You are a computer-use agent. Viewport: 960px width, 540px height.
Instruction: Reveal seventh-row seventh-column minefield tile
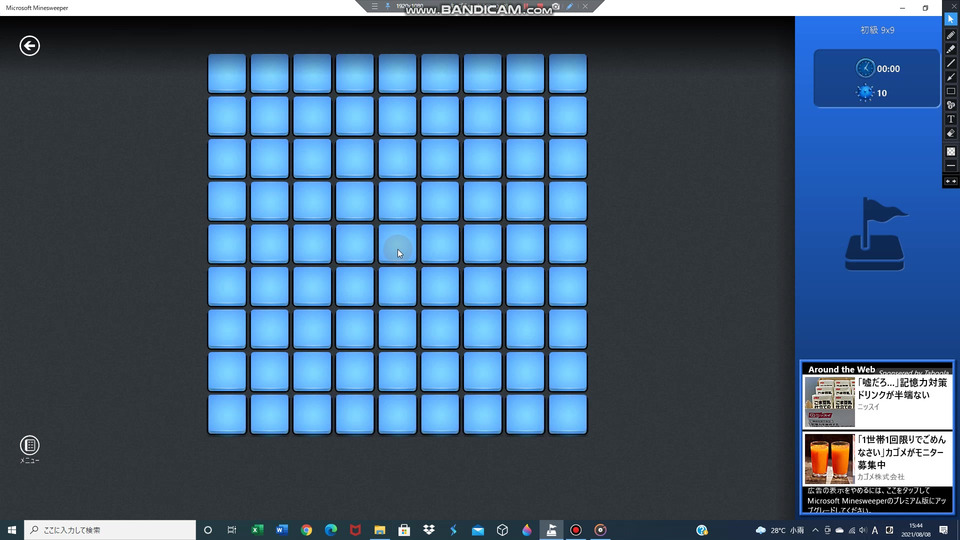coord(482,329)
